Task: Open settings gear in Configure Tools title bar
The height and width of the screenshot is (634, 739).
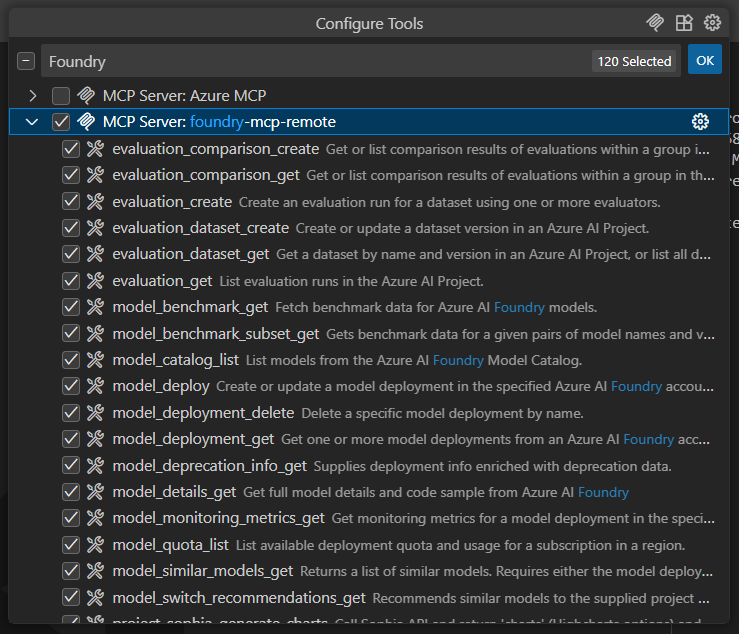Action: pyautogui.click(x=712, y=23)
